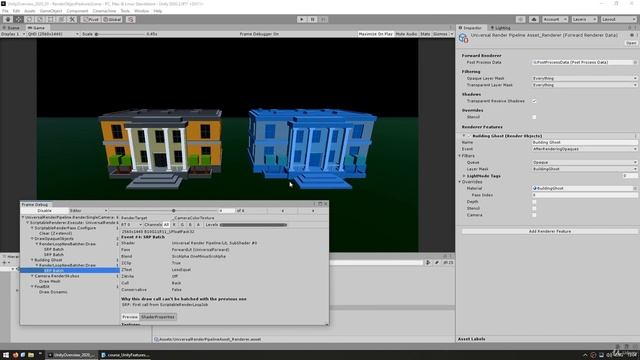Toggle grid snapping icon in toolbar
The image size is (640, 360).
pyautogui.click(x=131, y=19)
